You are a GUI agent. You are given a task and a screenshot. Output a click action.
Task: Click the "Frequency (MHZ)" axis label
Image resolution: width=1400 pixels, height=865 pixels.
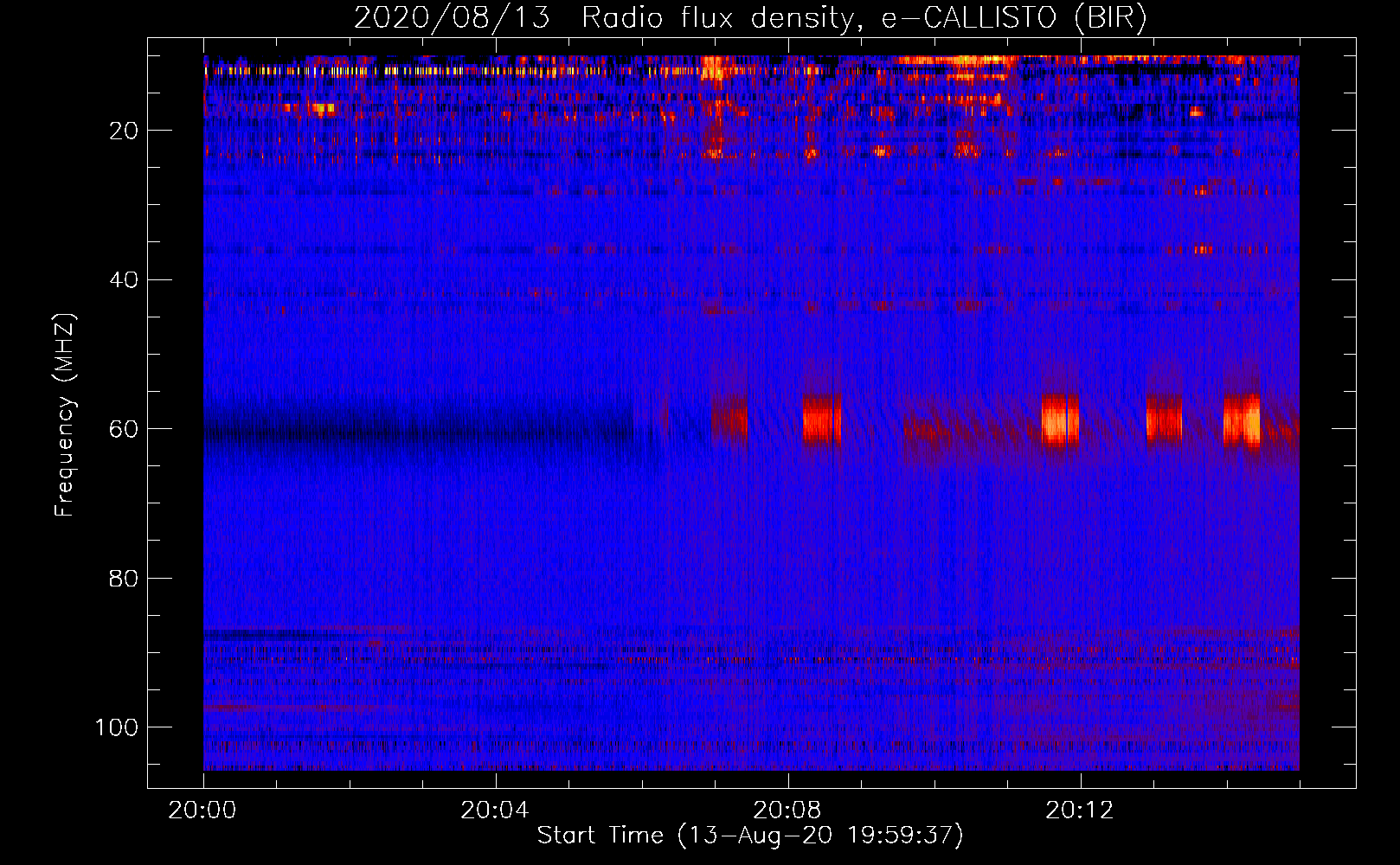[65, 414]
